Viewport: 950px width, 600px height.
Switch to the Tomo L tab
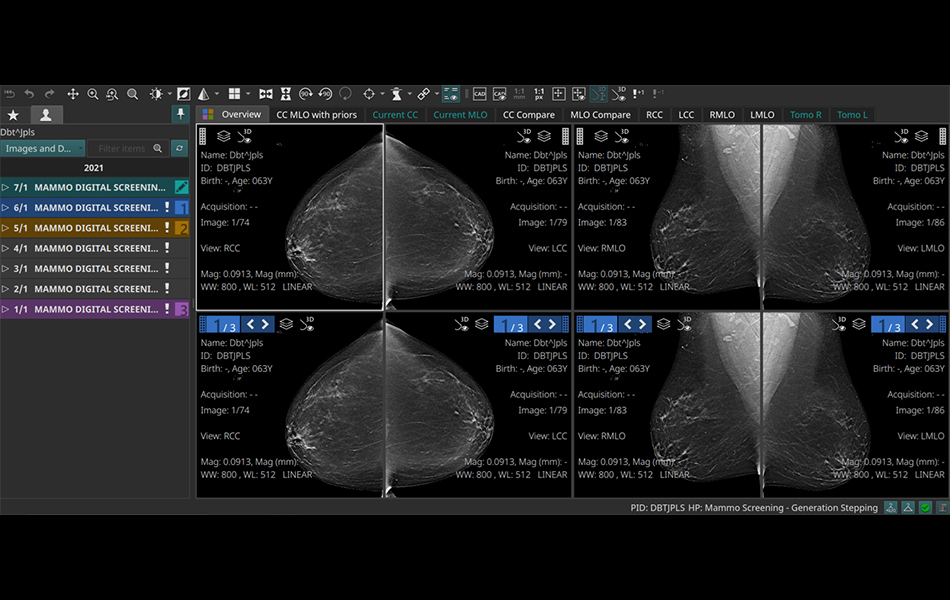852,115
